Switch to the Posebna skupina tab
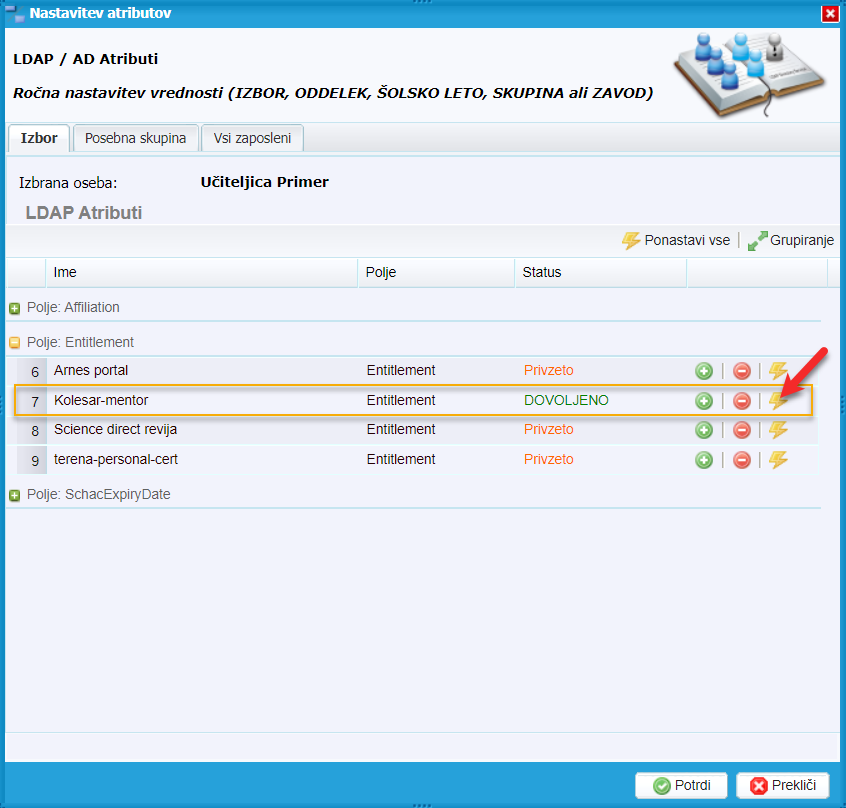The width and height of the screenshot is (846, 808). [135, 138]
